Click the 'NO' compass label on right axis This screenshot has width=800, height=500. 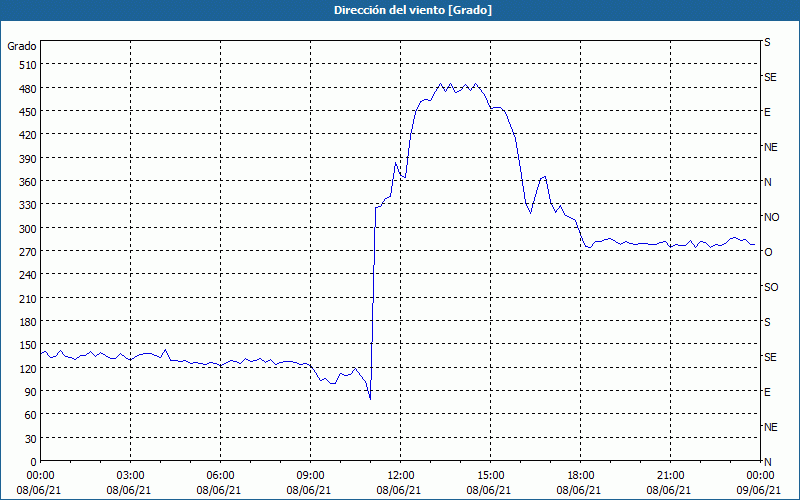771,217
